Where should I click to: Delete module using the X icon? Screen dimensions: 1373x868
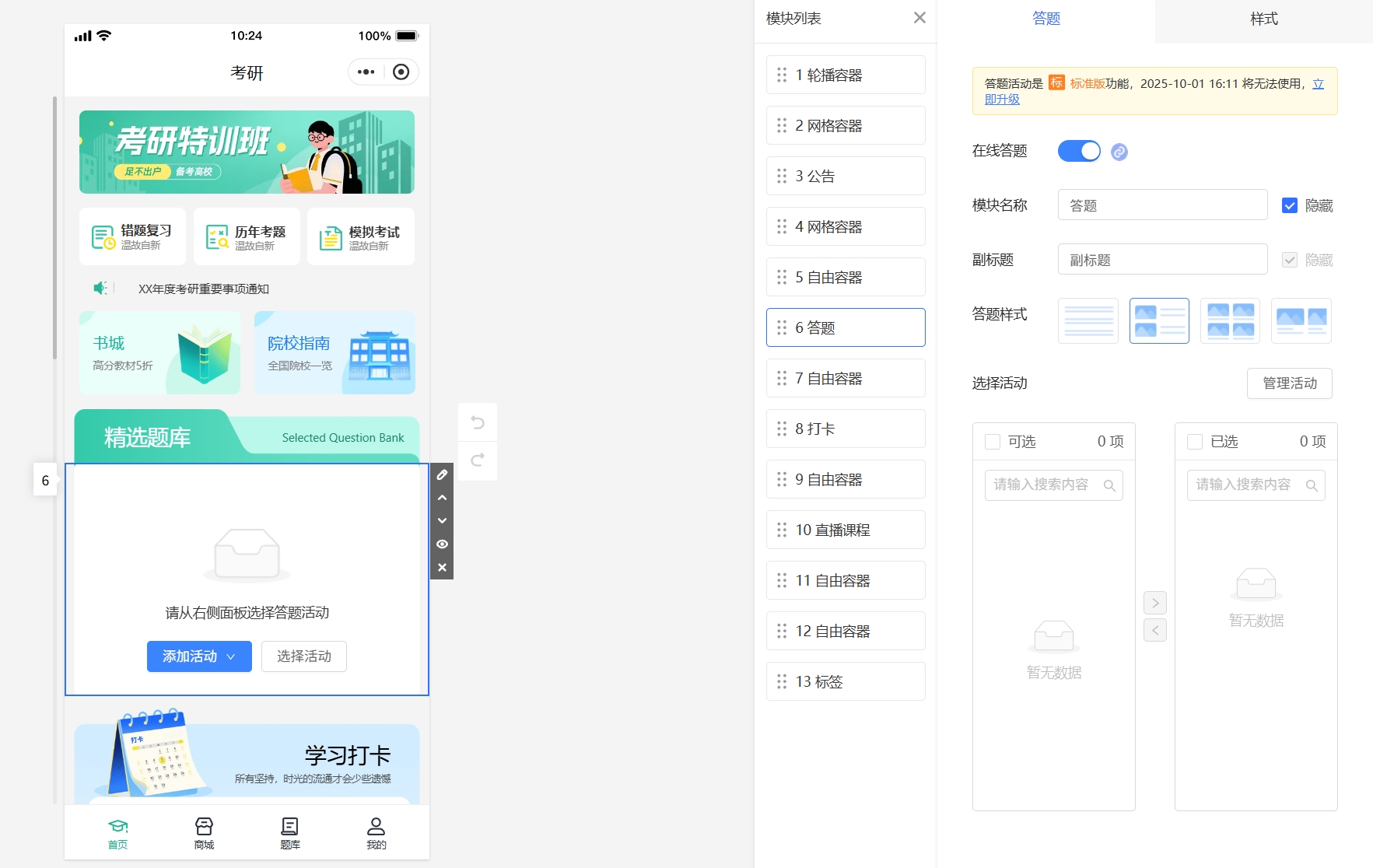tap(442, 568)
